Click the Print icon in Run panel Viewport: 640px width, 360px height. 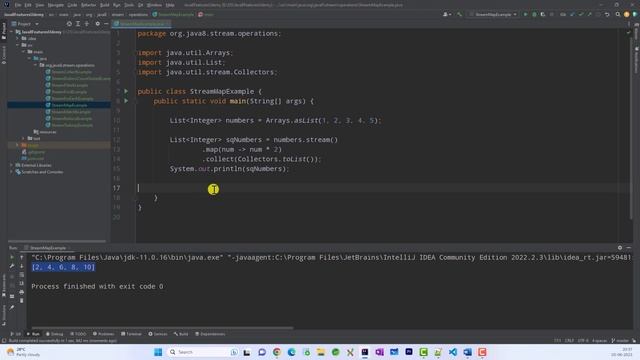click(x=22, y=292)
